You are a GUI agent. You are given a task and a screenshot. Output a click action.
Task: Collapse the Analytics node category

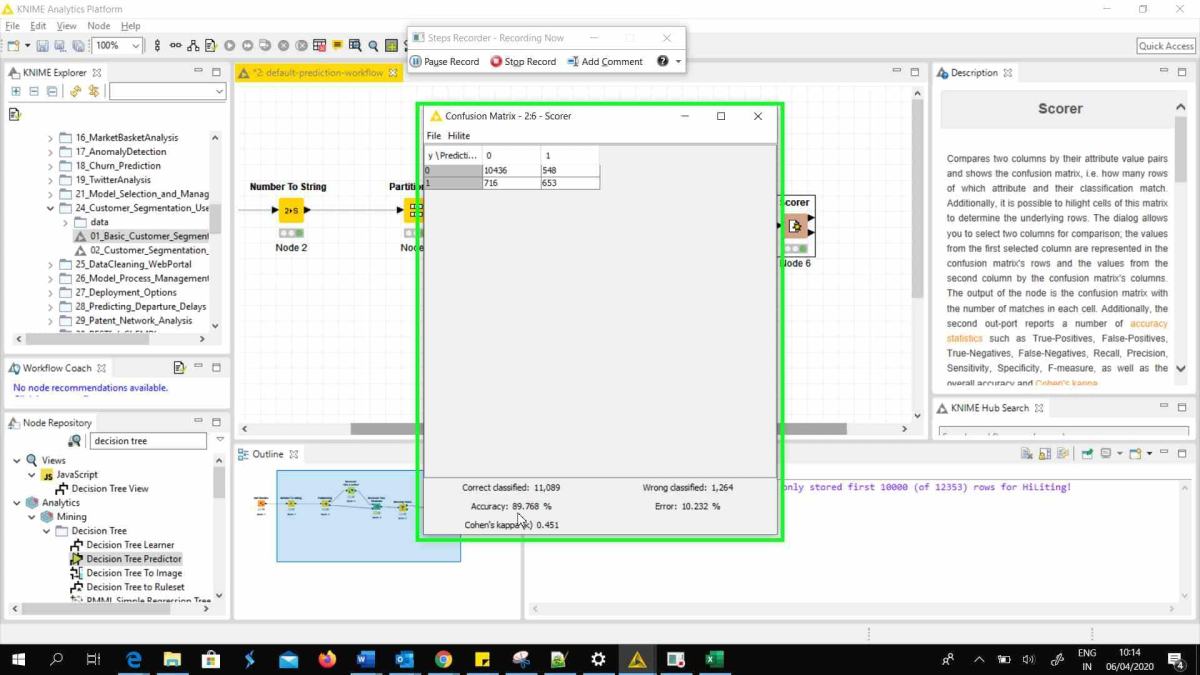click(x=18, y=503)
